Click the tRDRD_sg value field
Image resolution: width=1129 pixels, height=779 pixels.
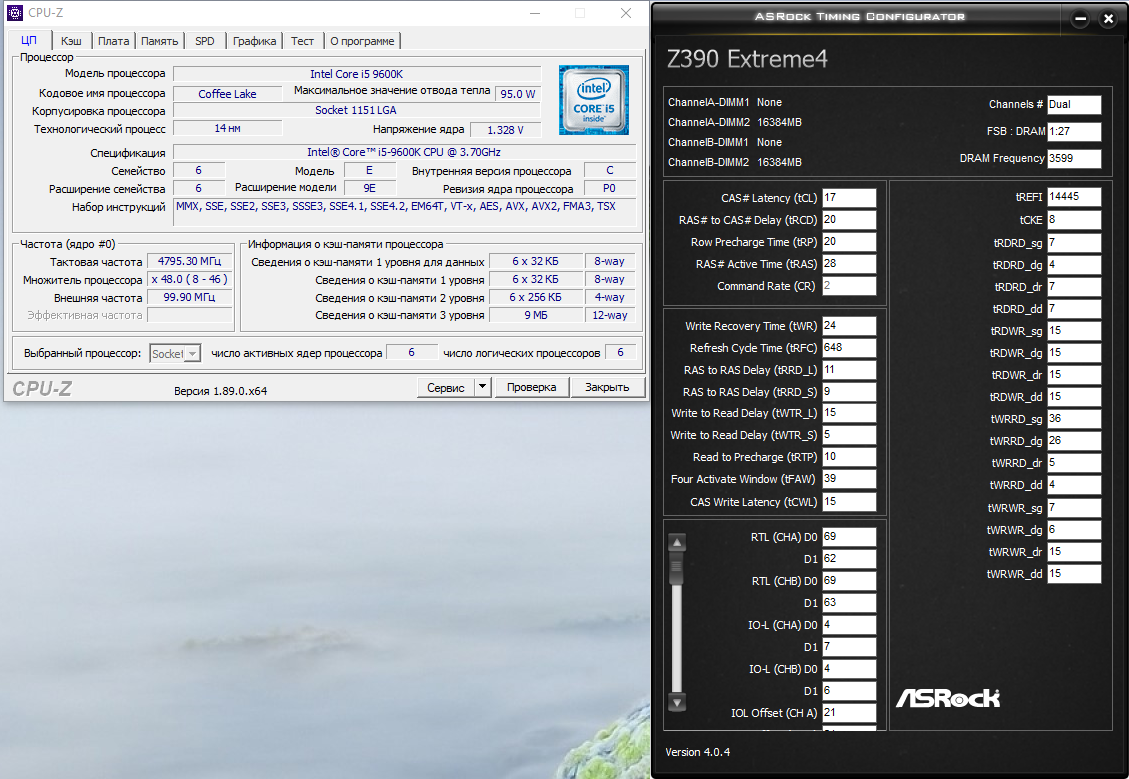click(1074, 243)
